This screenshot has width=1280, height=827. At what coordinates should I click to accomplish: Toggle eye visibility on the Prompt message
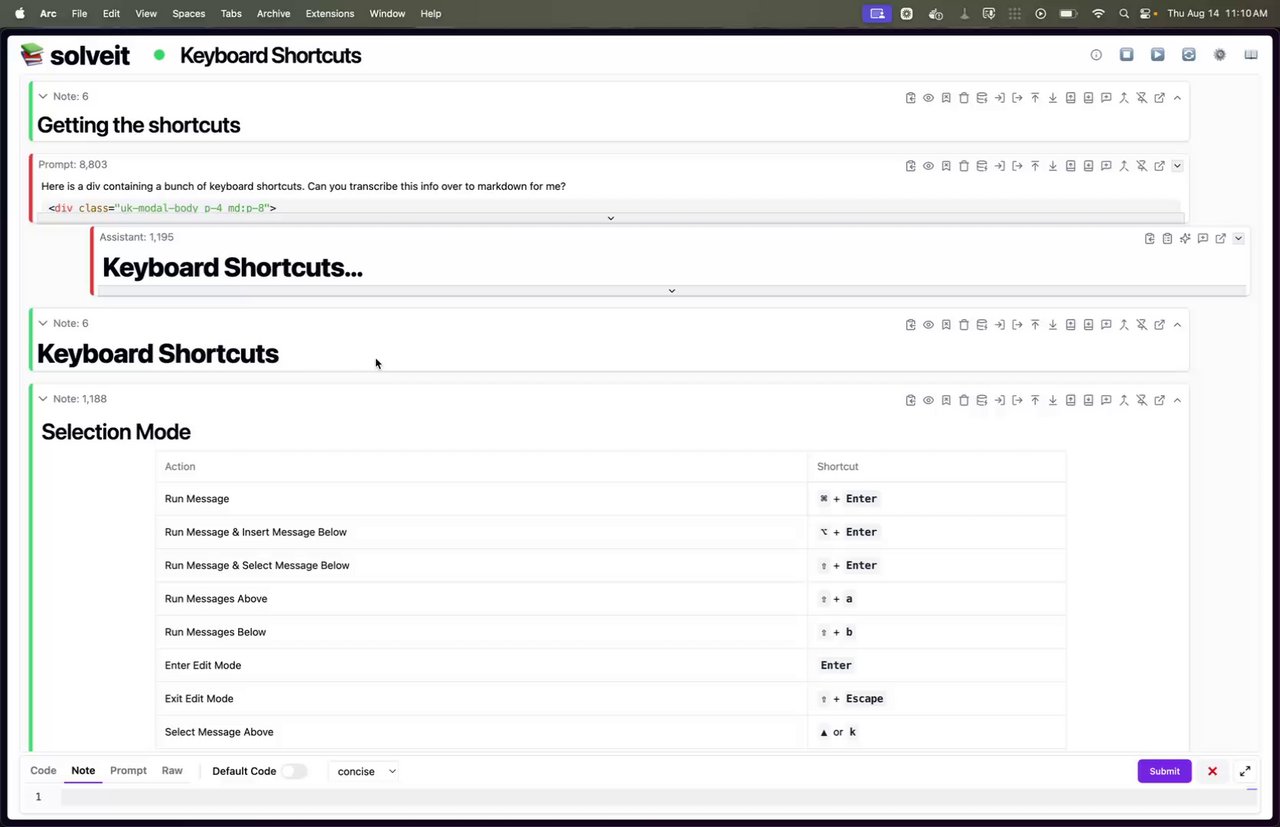tap(928, 166)
